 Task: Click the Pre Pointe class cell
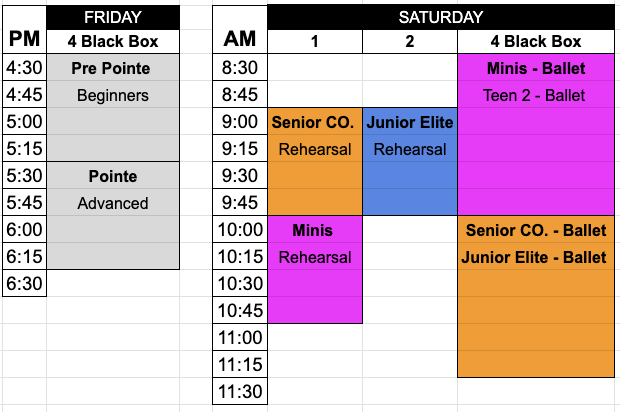113,68
